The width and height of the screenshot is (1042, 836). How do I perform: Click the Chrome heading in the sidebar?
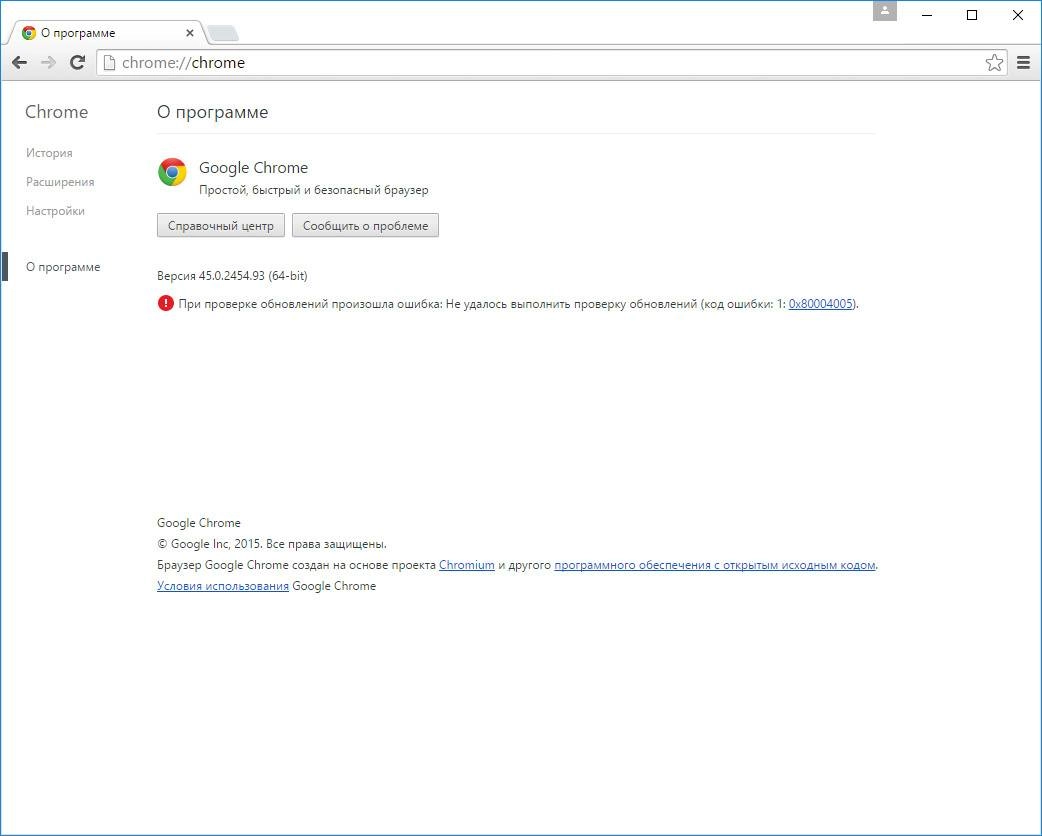[56, 112]
